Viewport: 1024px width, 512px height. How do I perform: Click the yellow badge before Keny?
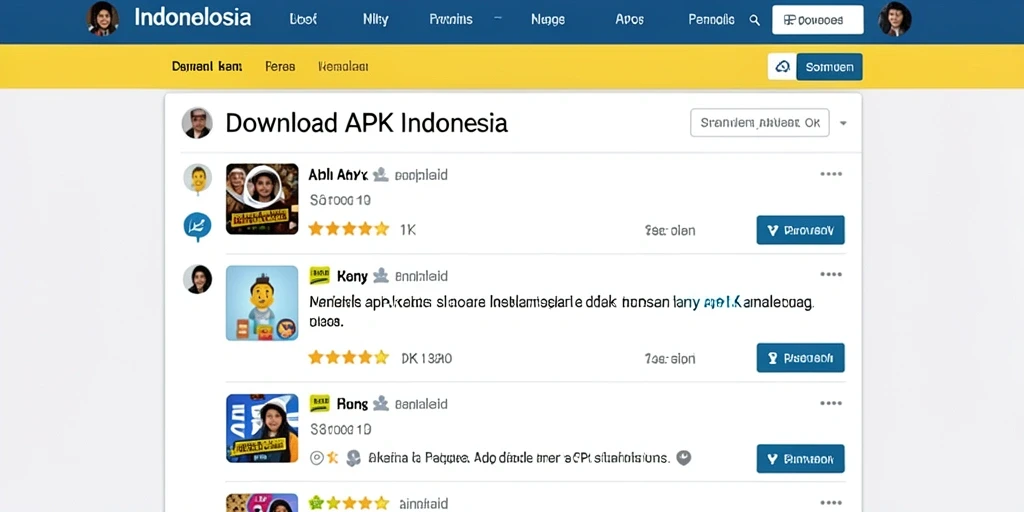click(319, 276)
